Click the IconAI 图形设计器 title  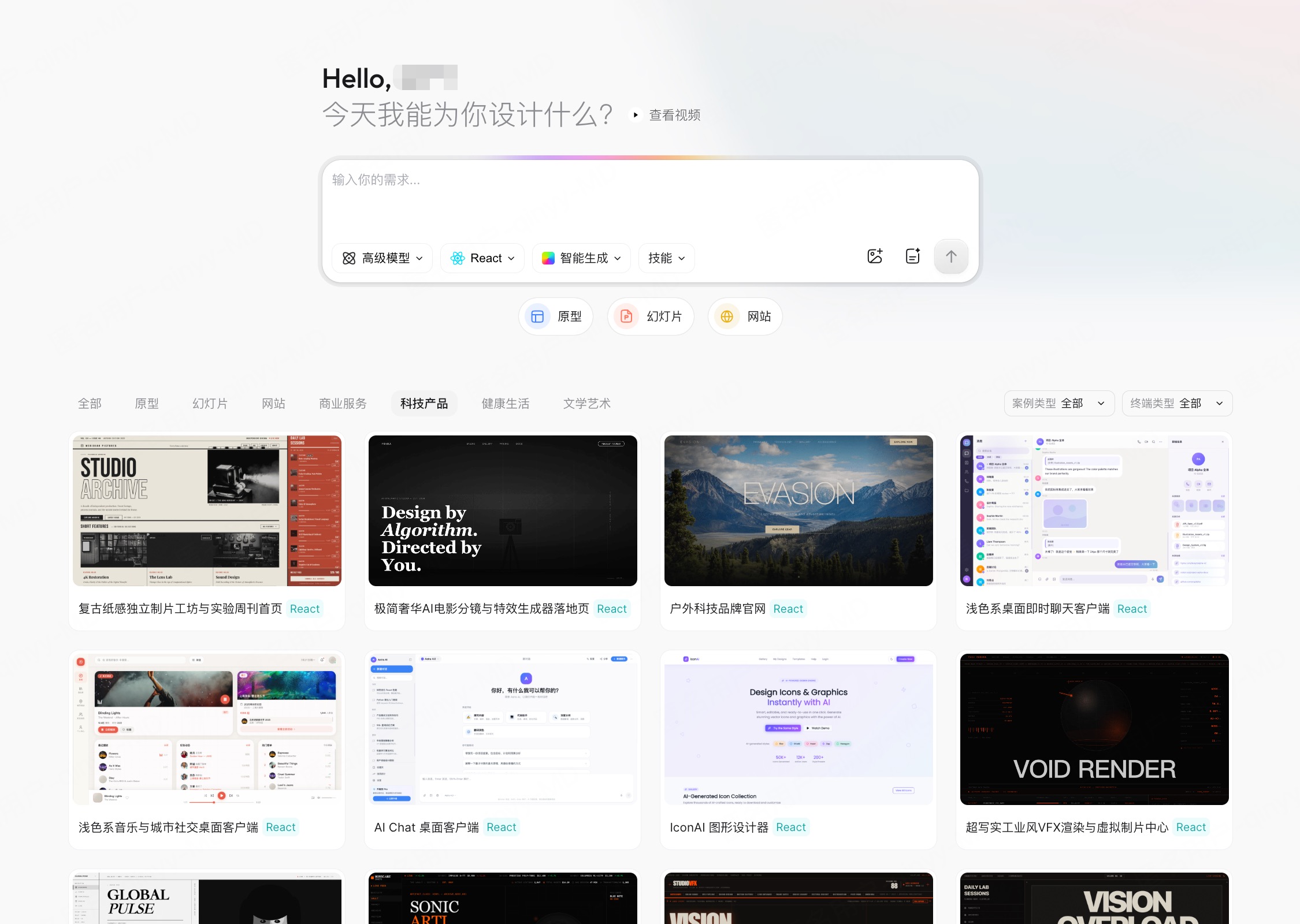719,828
